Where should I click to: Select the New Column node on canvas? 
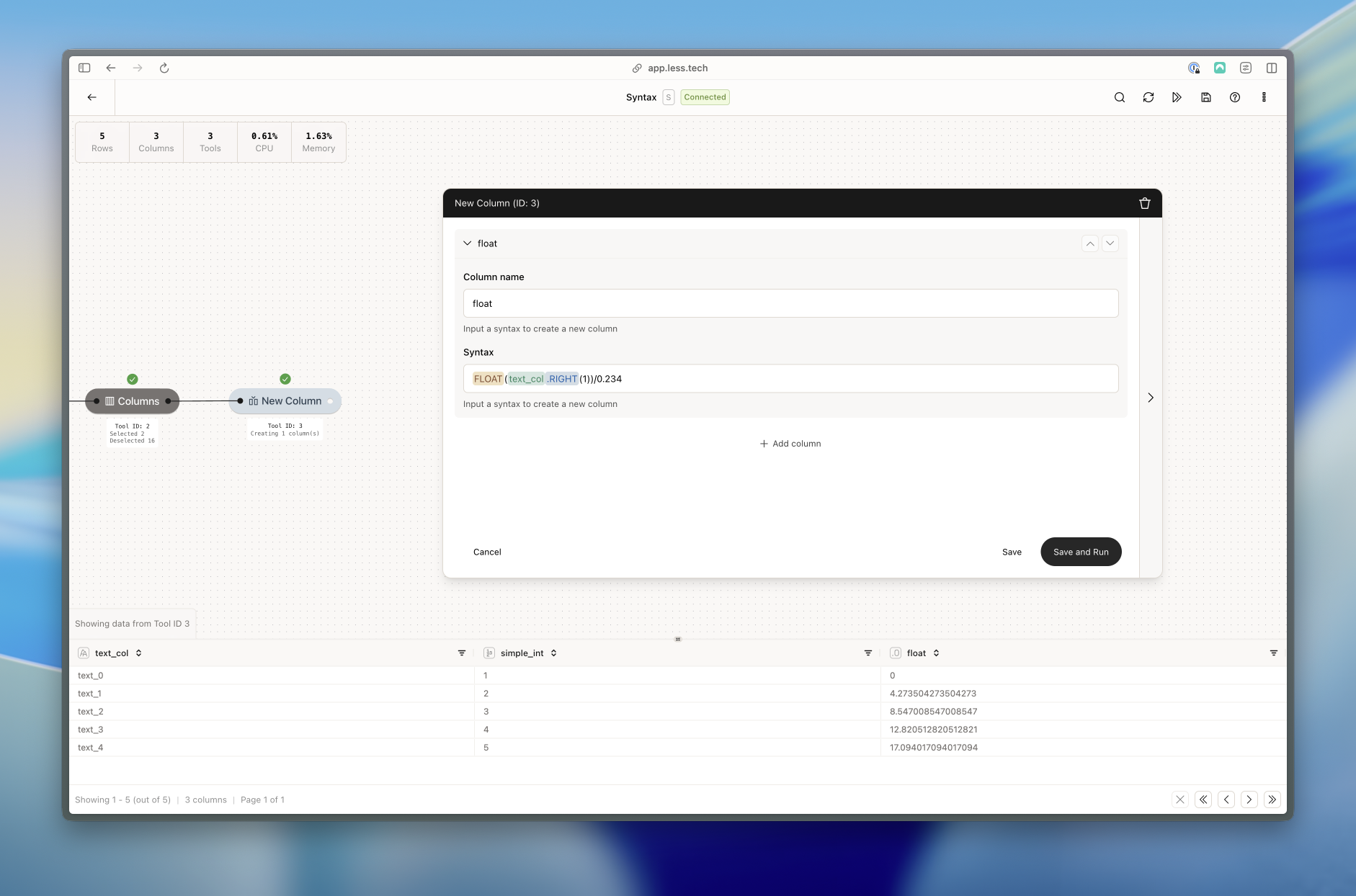pos(285,401)
